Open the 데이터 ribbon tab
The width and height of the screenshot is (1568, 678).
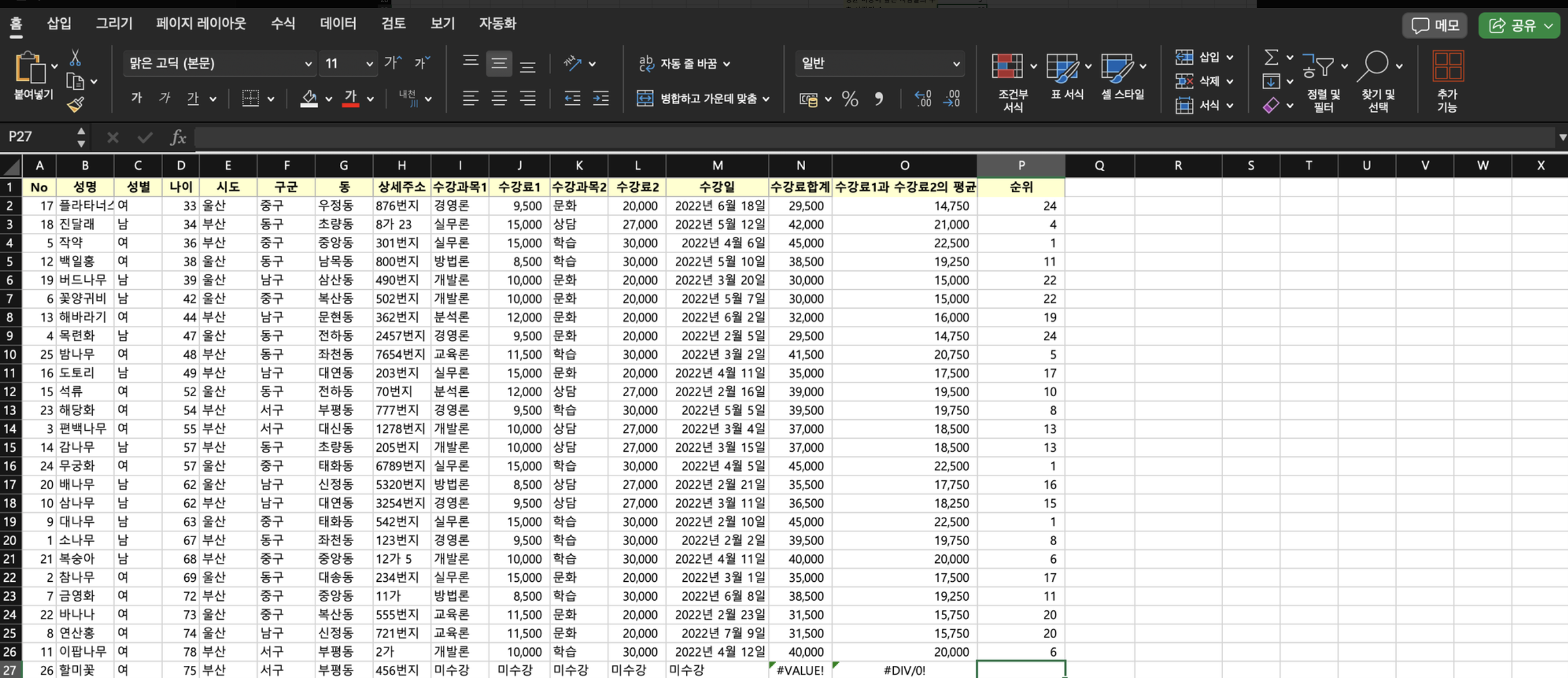tap(338, 23)
